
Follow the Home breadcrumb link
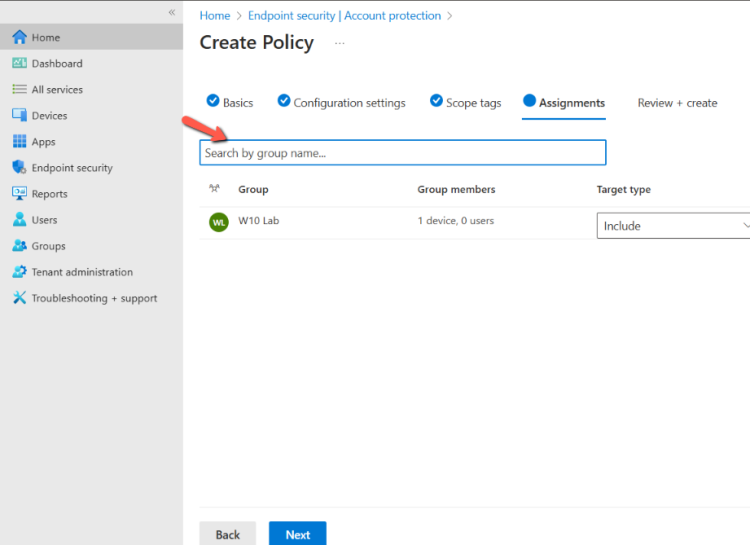click(215, 16)
